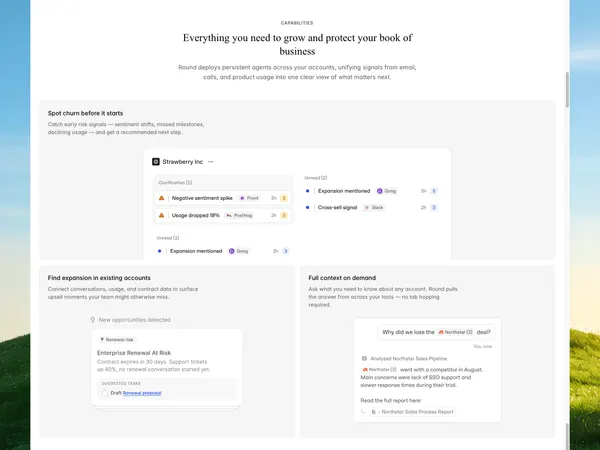
Task: Open the Northstar Sales Process Report attachment
Action: [x=412, y=412]
